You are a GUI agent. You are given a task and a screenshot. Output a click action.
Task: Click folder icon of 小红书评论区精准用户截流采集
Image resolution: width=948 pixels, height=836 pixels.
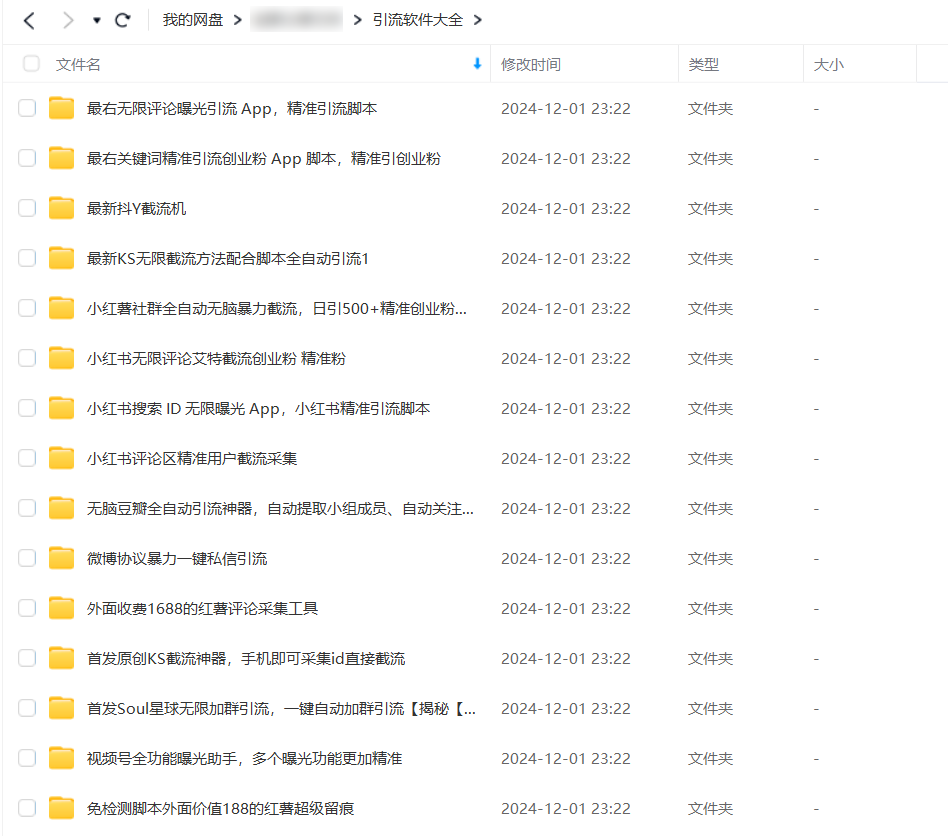pyautogui.click(x=61, y=458)
